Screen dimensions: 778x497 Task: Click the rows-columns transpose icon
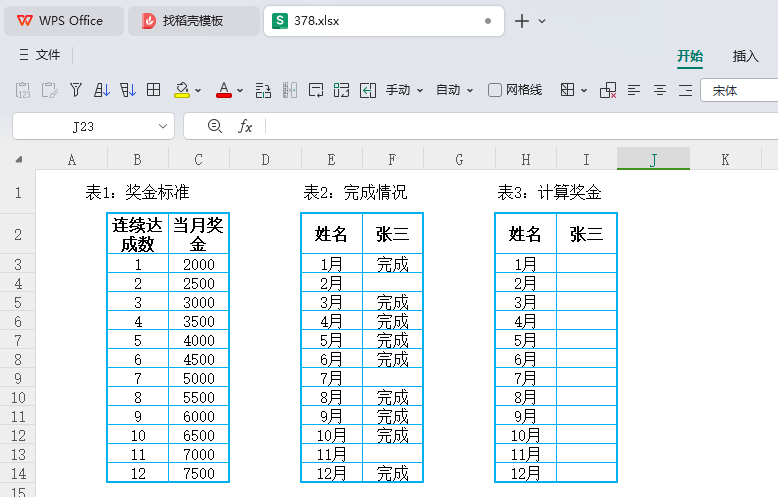263,90
